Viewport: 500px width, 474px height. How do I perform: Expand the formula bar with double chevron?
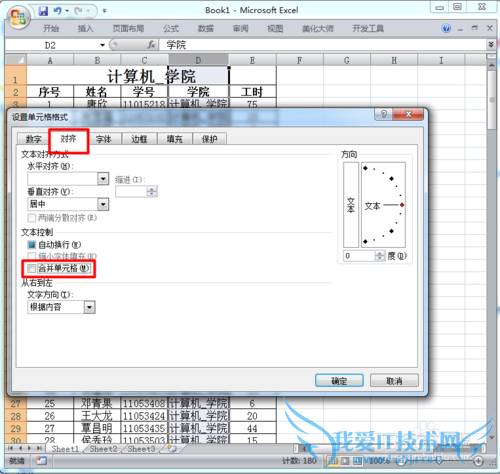pyautogui.click(x=491, y=44)
